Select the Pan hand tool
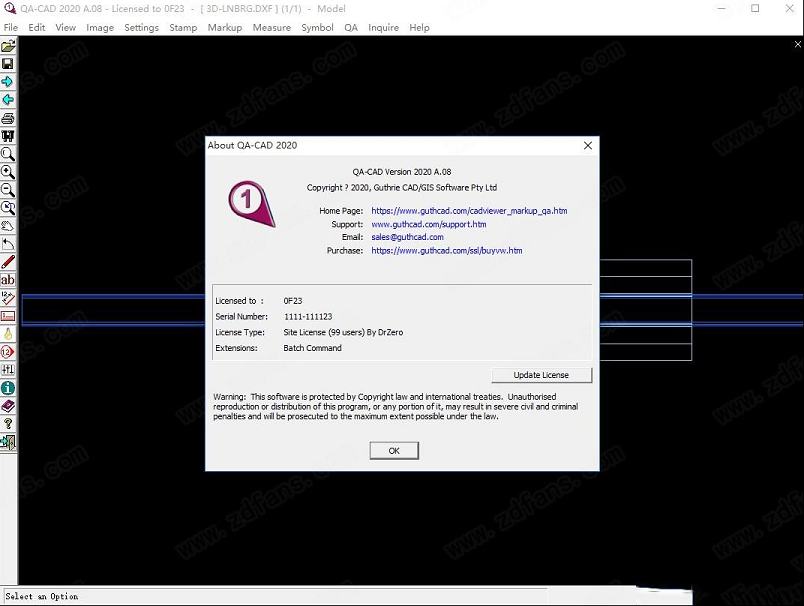This screenshot has height=606, width=804. [x=8, y=226]
